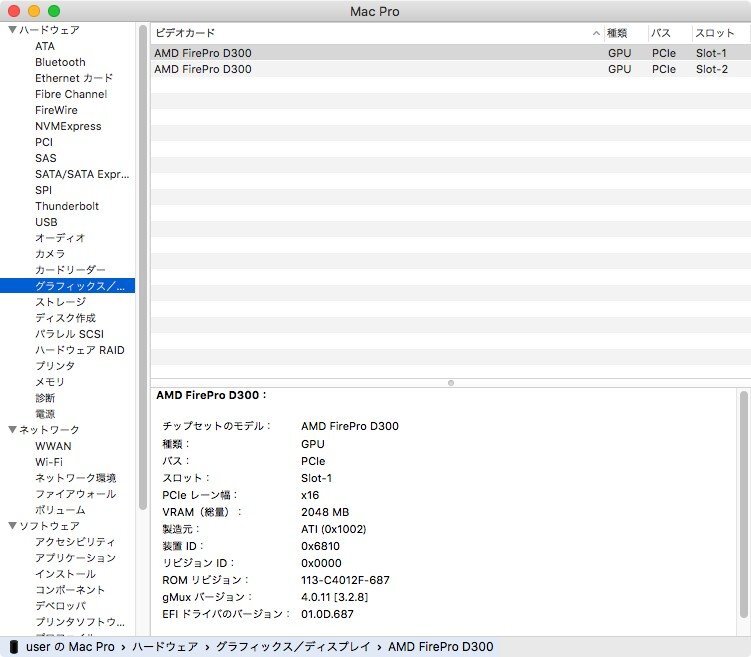Select アプリケーション in the sidebar

[x=76, y=558]
